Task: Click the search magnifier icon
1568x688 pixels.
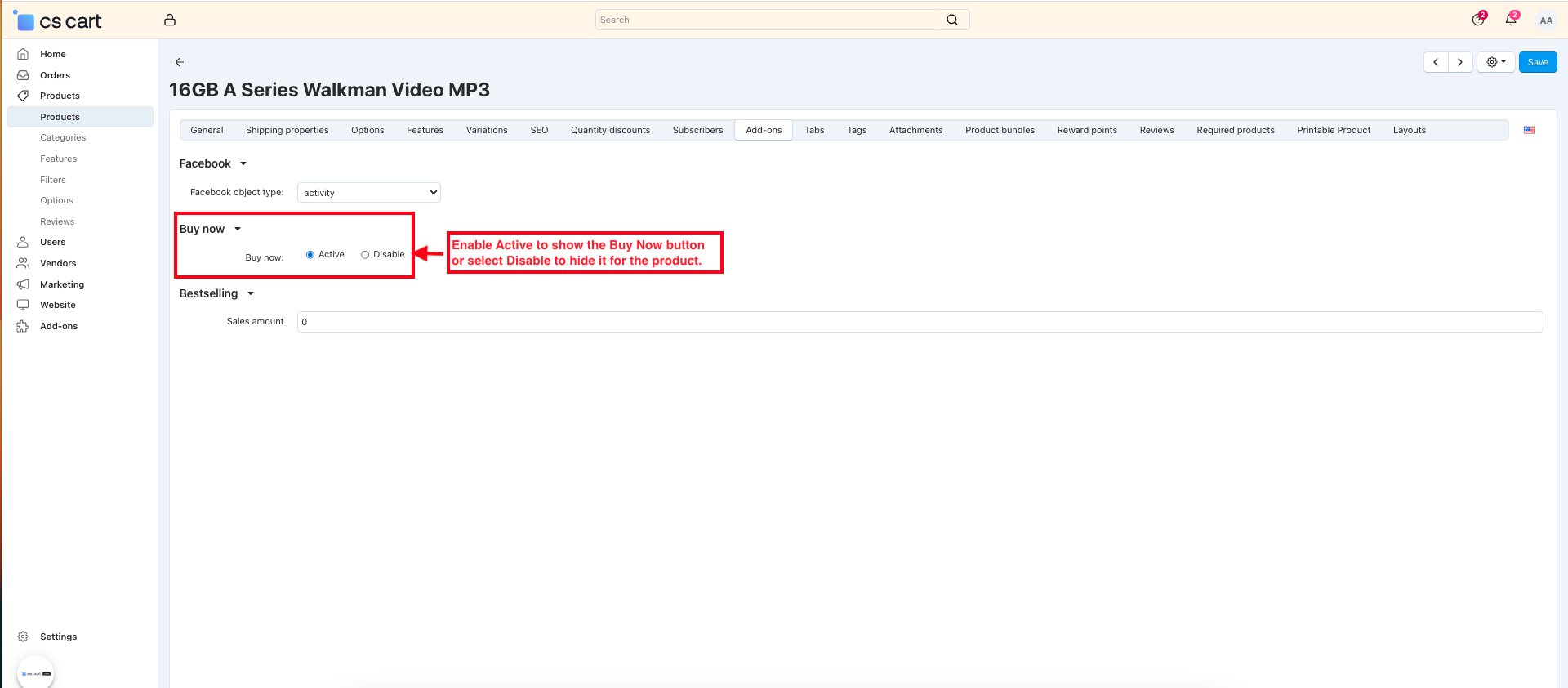Action: coord(951,20)
